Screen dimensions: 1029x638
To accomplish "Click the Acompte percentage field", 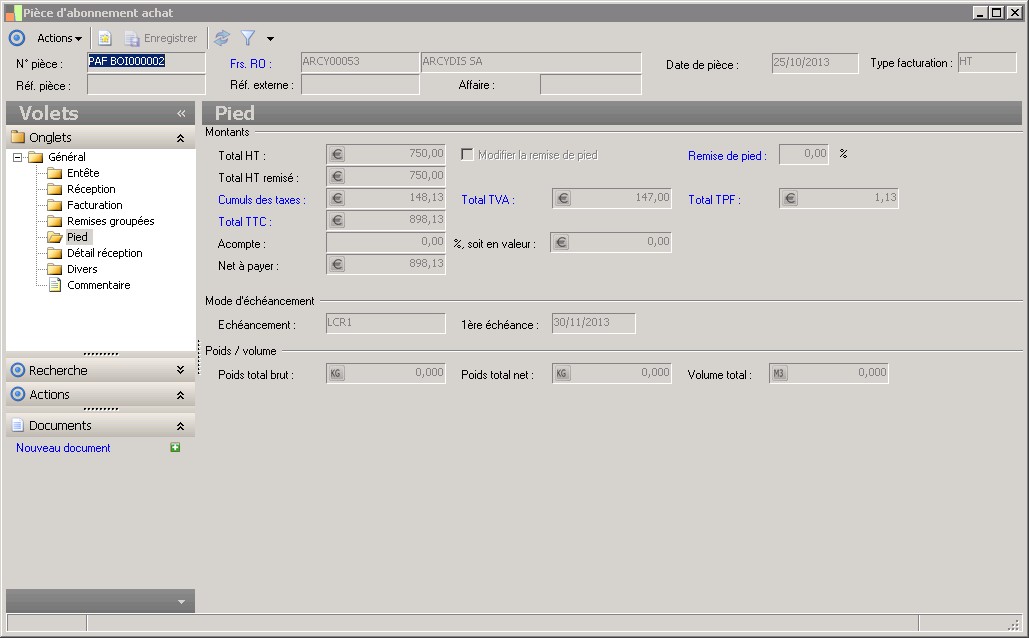I will click(x=386, y=242).
